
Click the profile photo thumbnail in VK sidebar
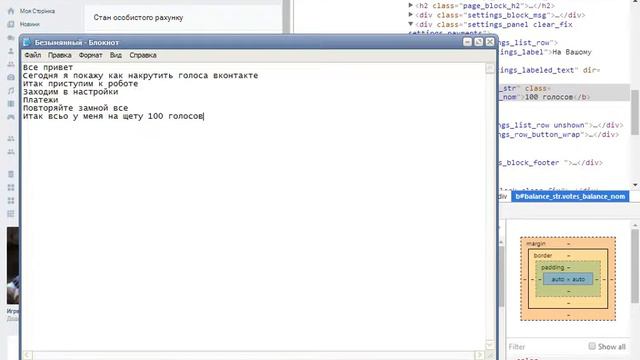click(x=13, y=265)
